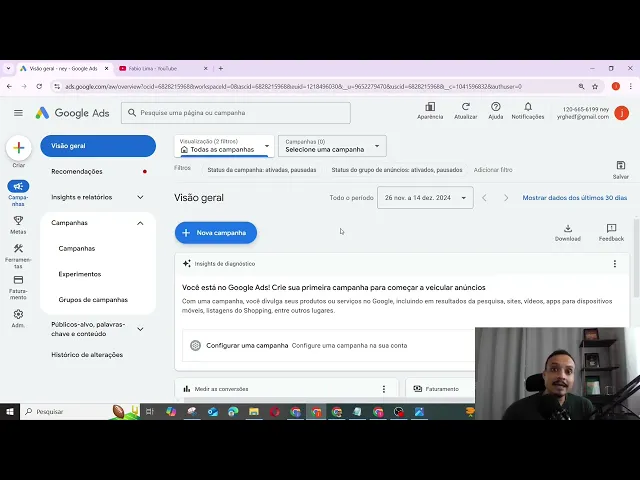This screenshot has height=480, width=640.
Task: Click Adicionar filtro
Action: click(493, 170)
